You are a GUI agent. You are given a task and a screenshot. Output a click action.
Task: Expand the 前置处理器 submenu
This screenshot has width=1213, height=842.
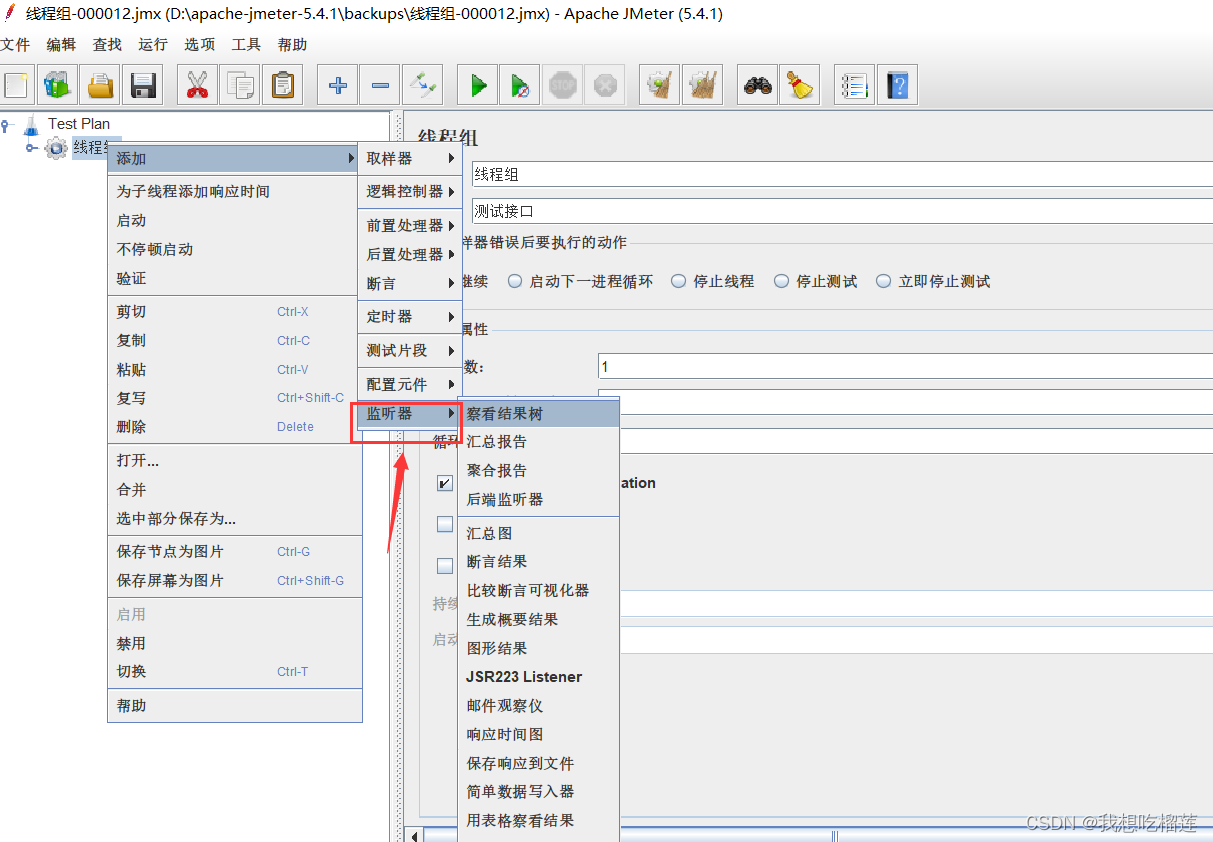tap(410, 226)
